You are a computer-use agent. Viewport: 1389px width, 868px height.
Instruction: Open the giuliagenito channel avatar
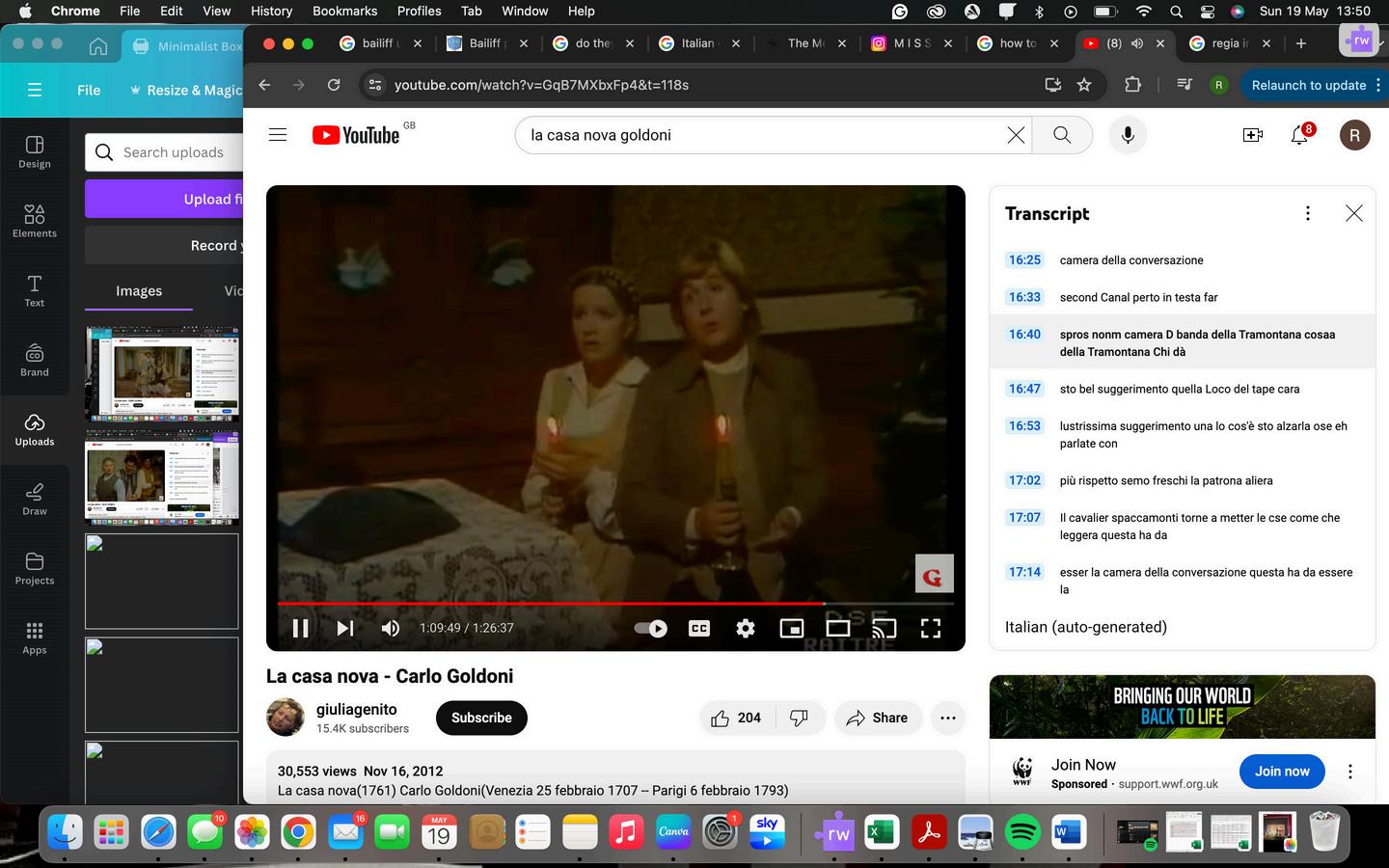[286, 718]
